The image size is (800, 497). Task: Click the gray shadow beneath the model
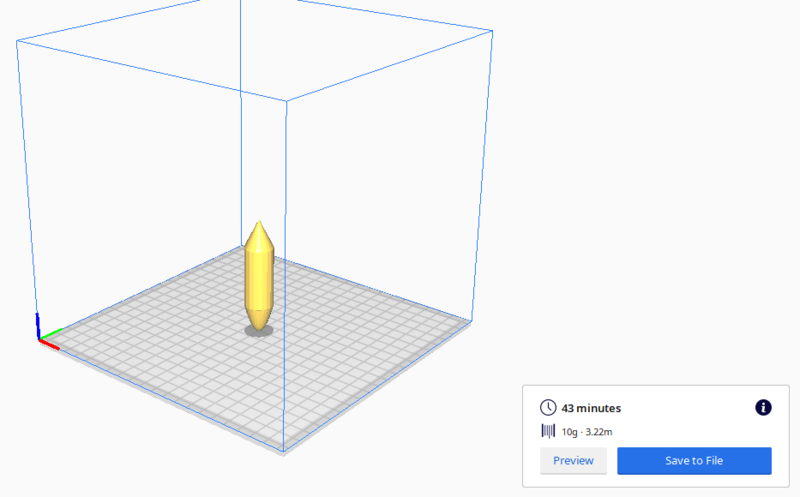pos(258,330)
